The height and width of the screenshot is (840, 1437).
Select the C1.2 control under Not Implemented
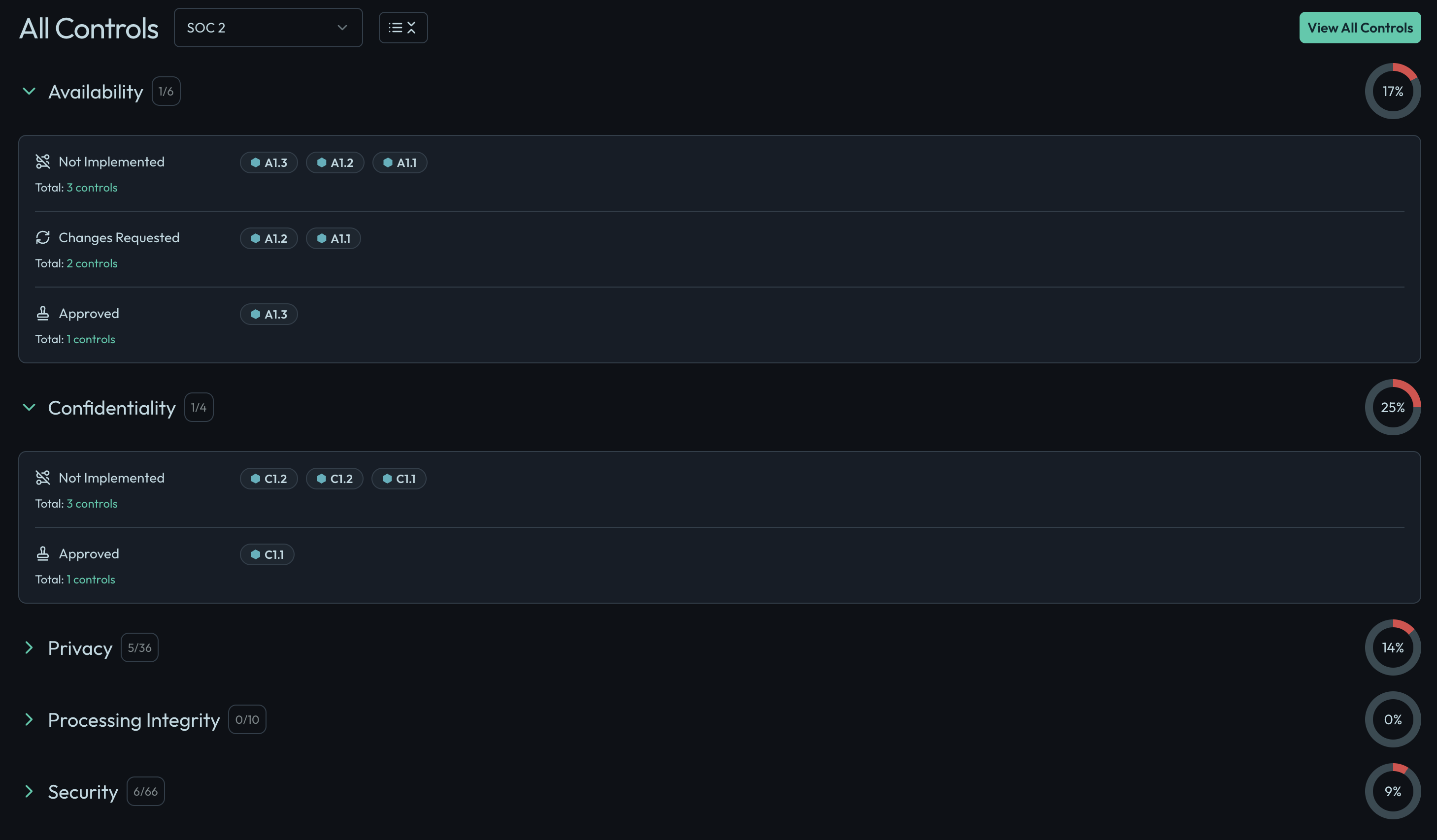268,479
